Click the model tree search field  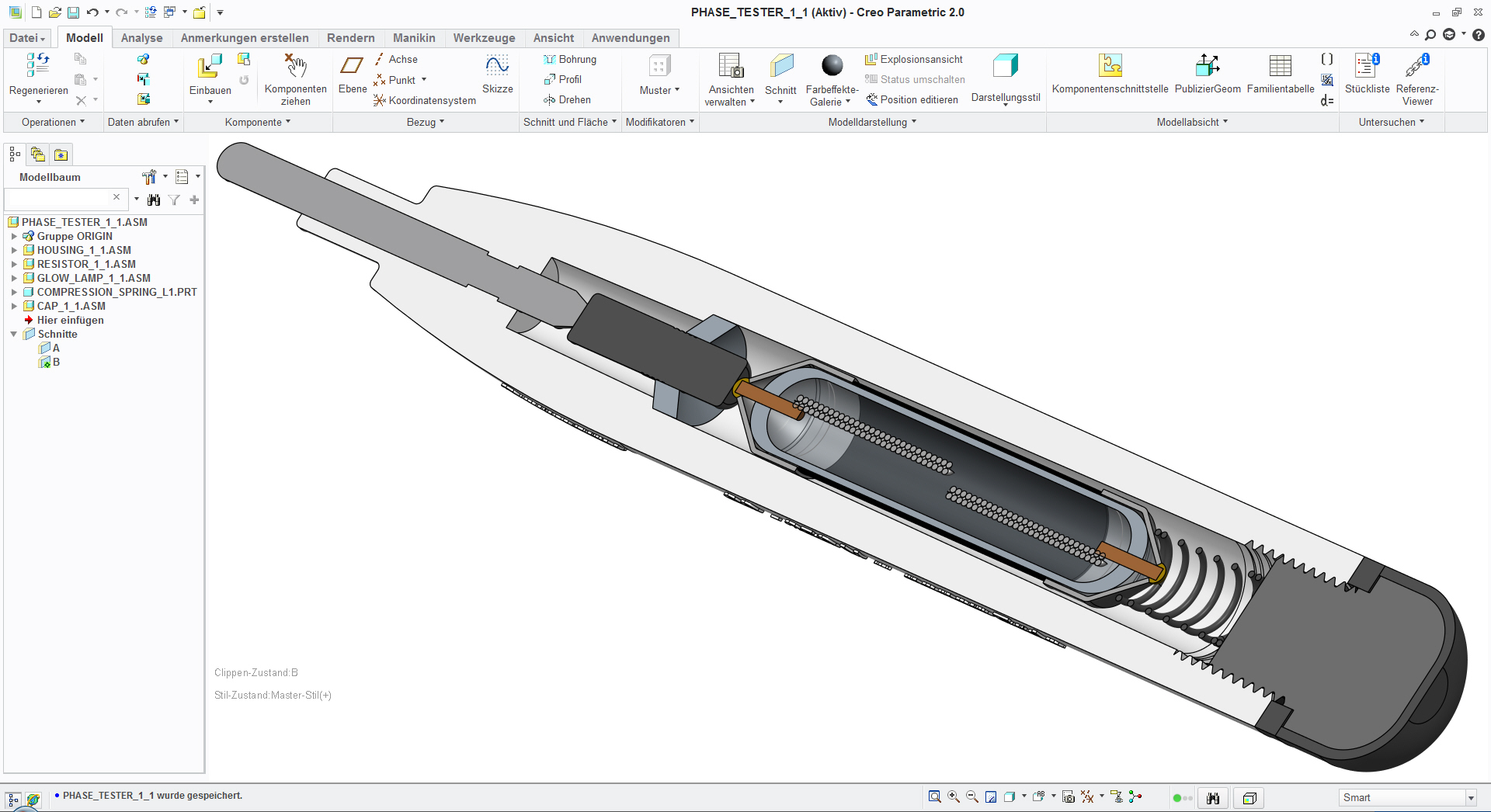click(x=58, y=199)
